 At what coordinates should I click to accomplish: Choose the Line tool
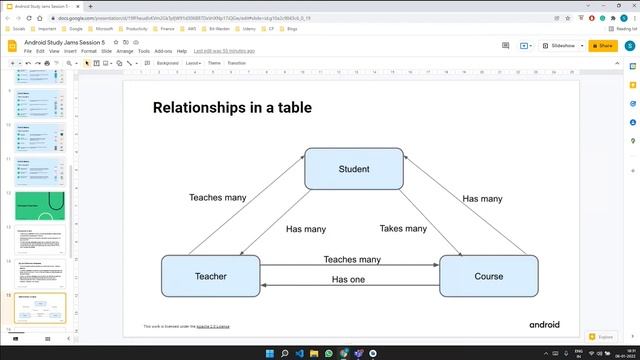tap(129, 63)
